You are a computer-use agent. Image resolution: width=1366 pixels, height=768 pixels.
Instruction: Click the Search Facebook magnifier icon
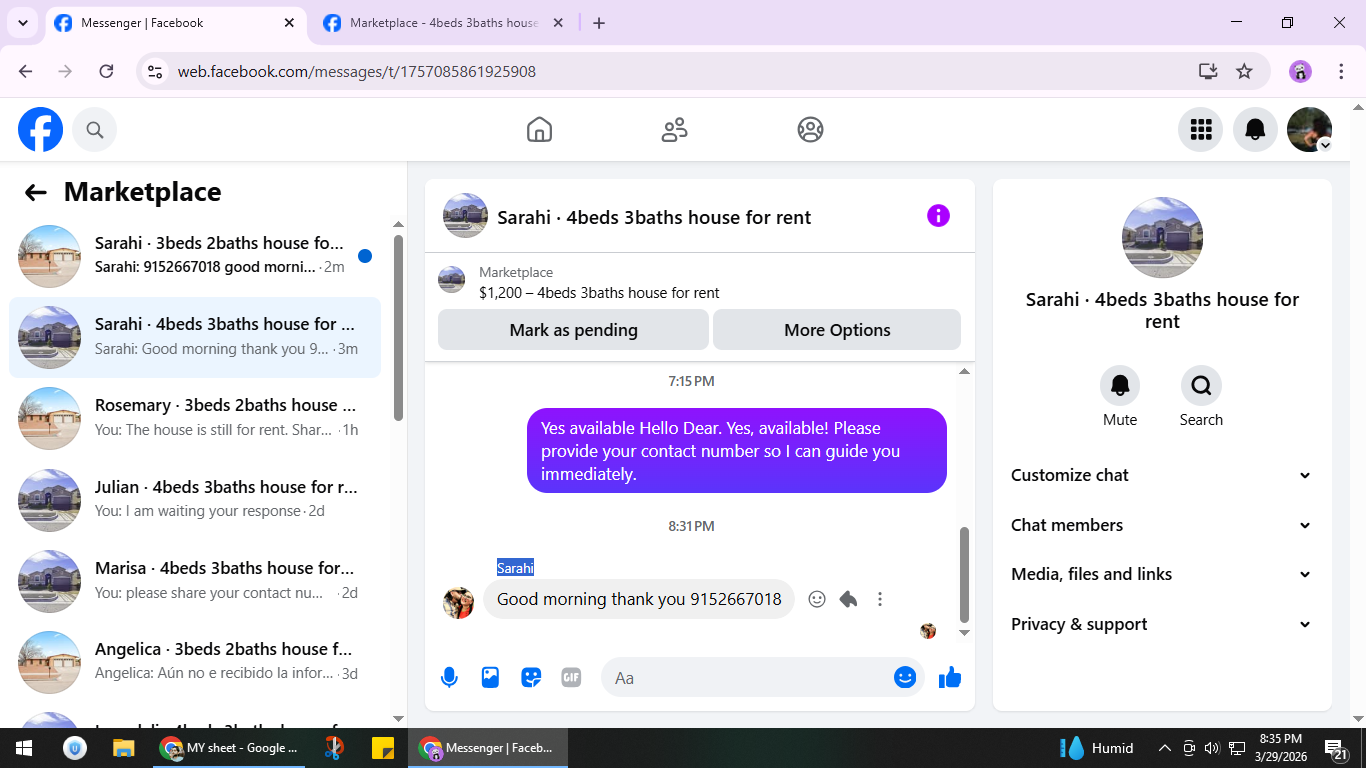click(95, 129)
